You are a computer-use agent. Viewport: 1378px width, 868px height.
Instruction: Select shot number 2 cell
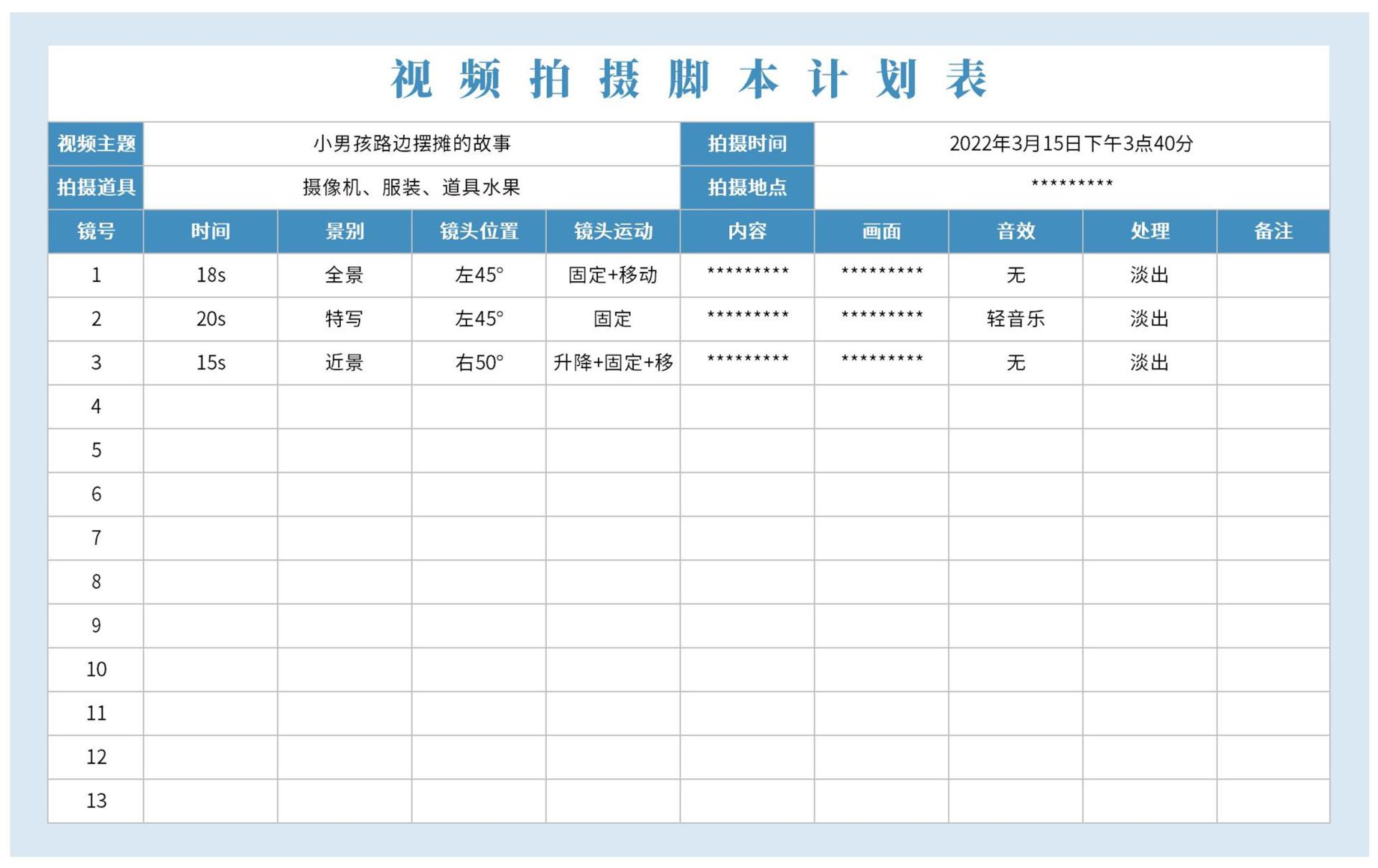click(95, 319)
